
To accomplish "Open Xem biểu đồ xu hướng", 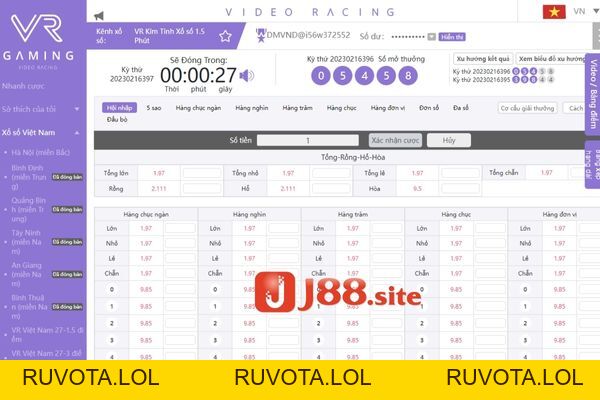I will pos(552,59).
